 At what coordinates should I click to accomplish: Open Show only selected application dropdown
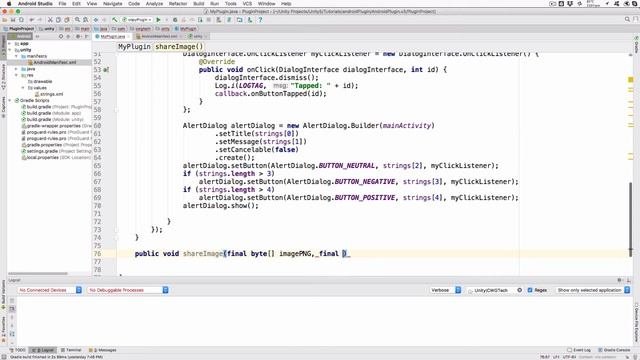(x=593, y=290)
